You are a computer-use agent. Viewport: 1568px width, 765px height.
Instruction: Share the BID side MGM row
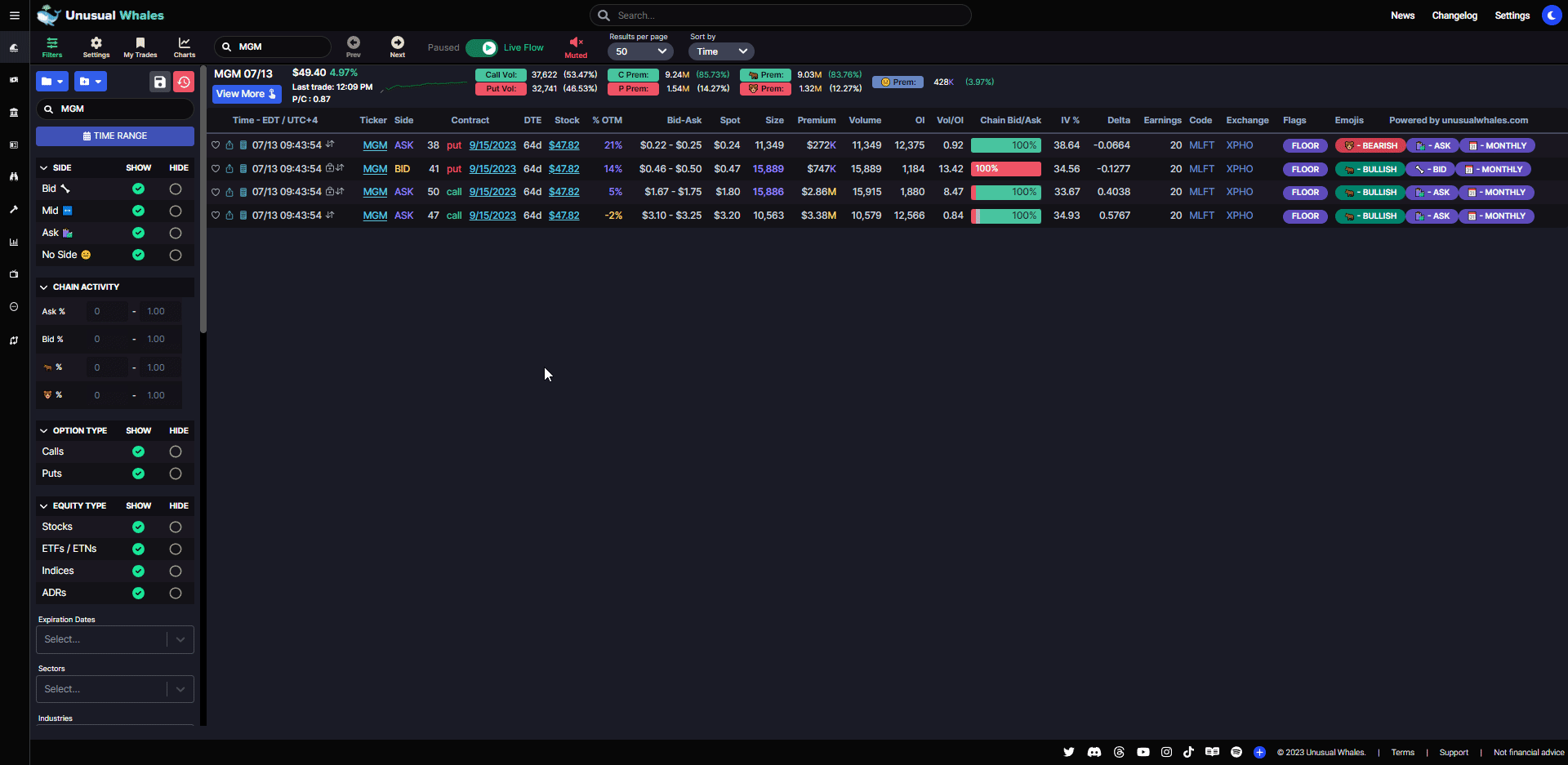229,169
